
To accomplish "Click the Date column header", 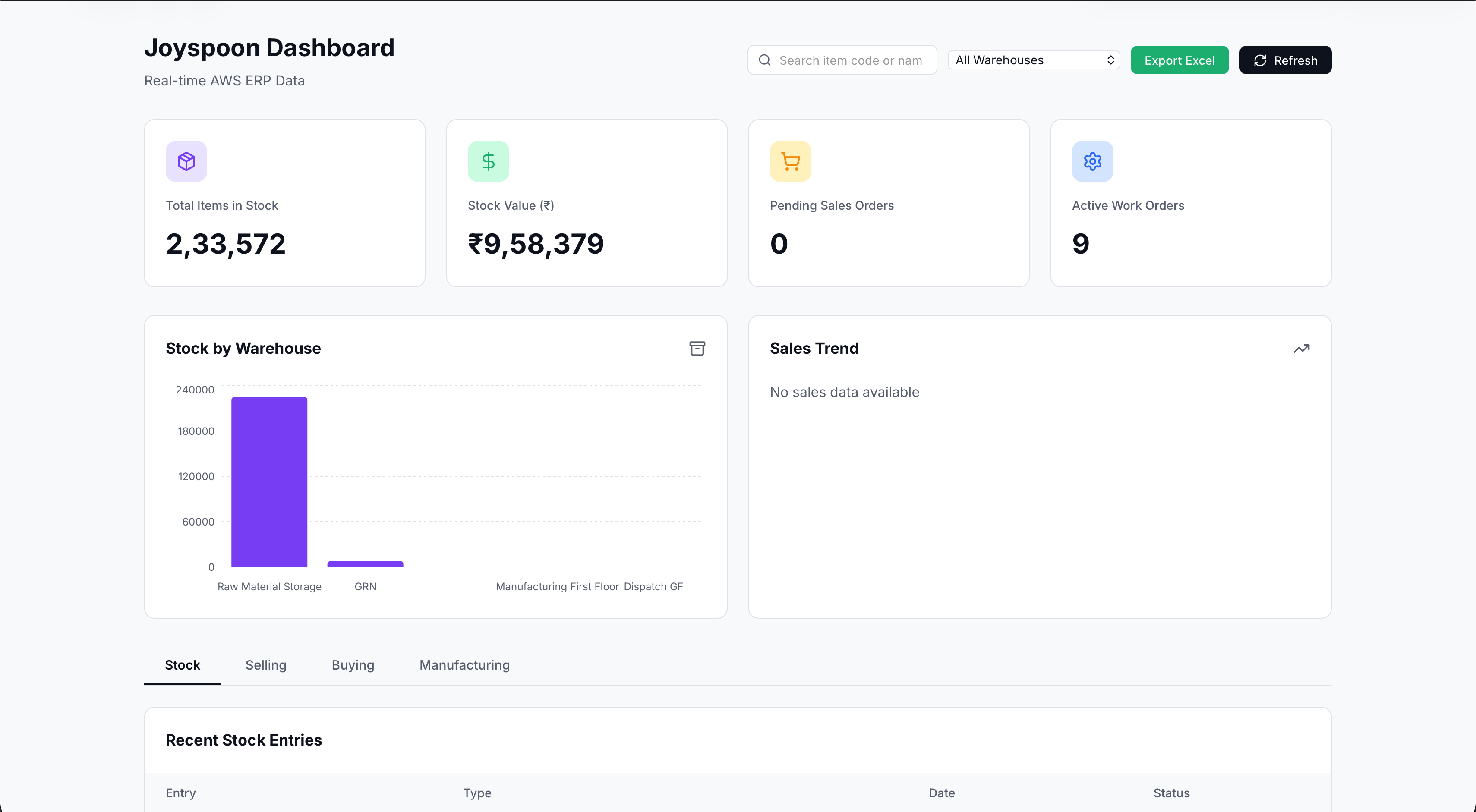I will tap(941, 793).
